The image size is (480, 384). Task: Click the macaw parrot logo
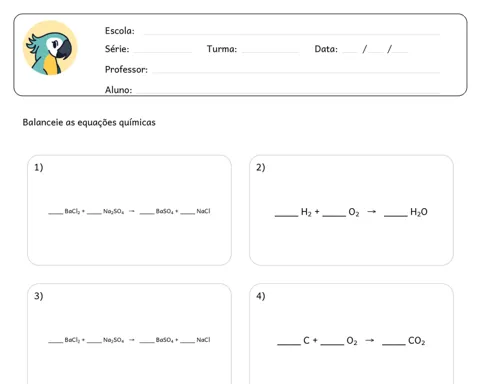(50, 48)
